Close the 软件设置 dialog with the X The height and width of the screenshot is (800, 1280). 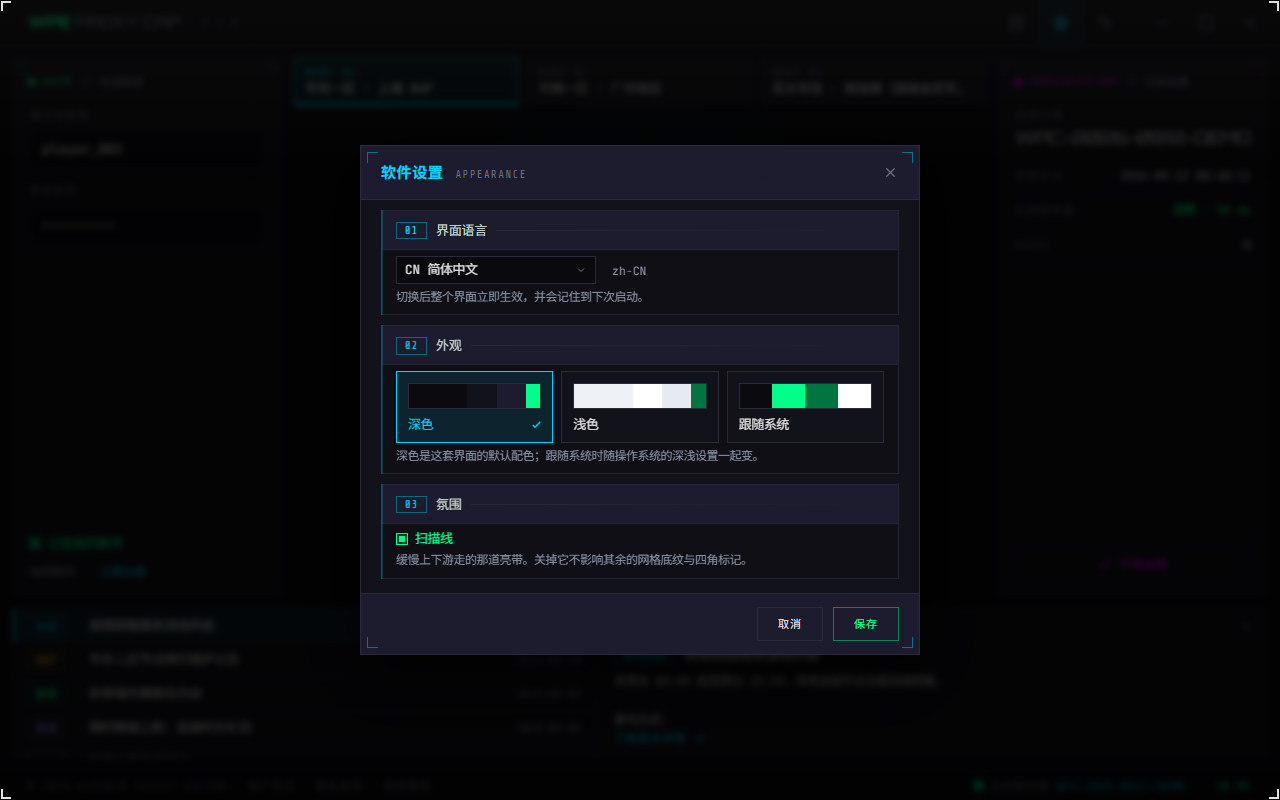[x=890, y=173]
